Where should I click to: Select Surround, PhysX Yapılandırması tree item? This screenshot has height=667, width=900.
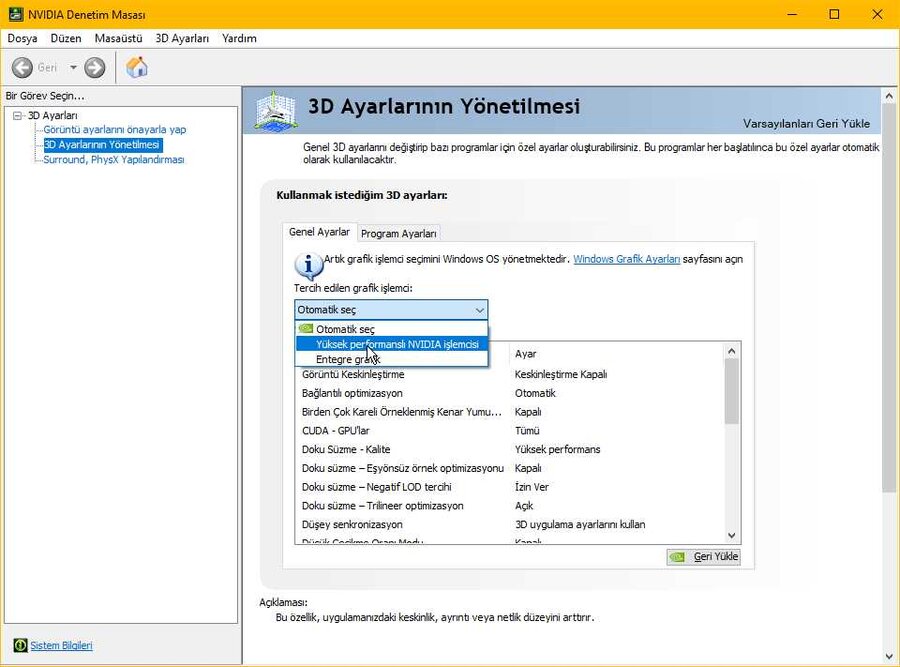[x=114, y=160]
